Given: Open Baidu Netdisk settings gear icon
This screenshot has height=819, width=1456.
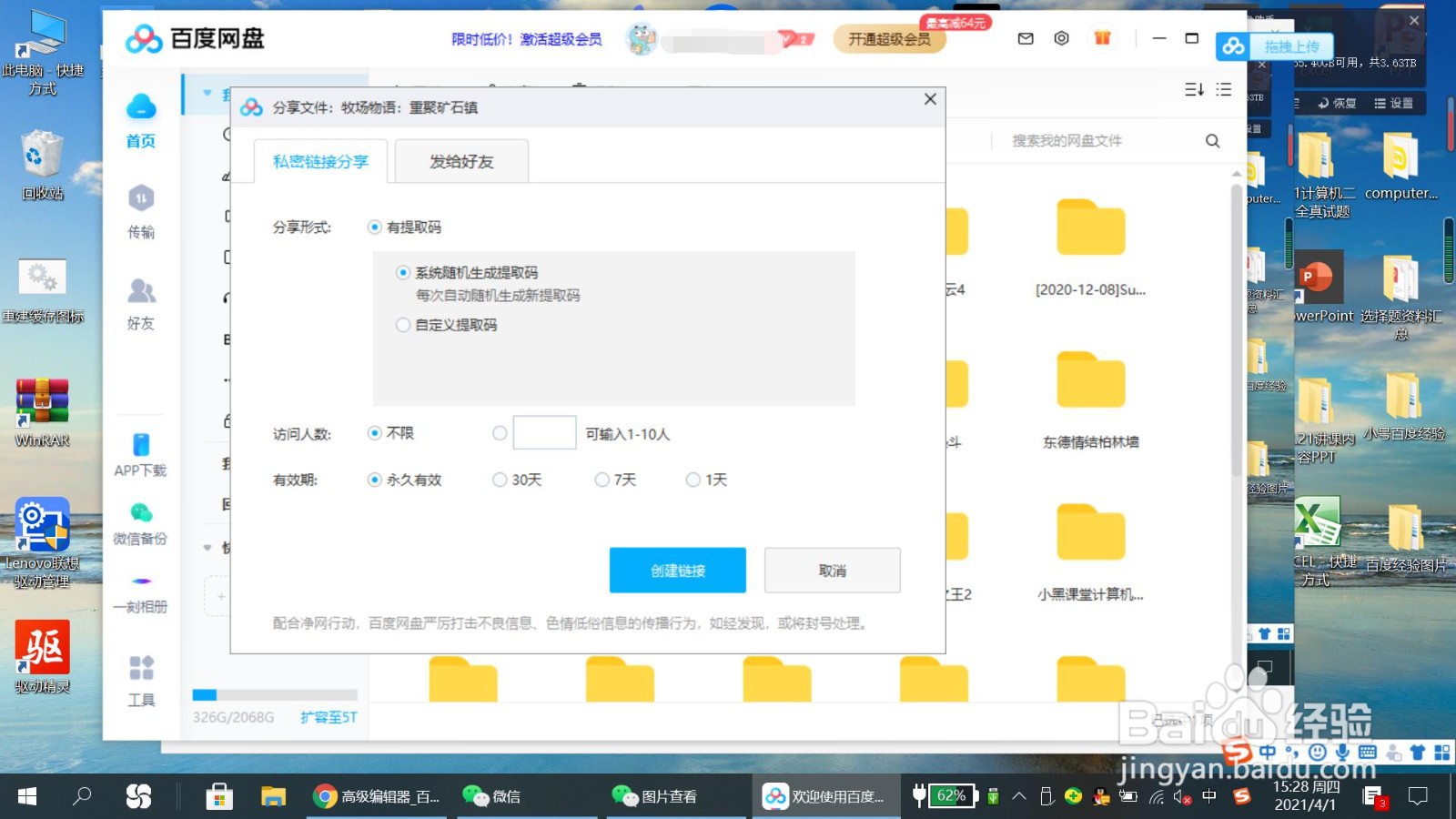Looking at the screenshot, I should (x=1061, y=39).
